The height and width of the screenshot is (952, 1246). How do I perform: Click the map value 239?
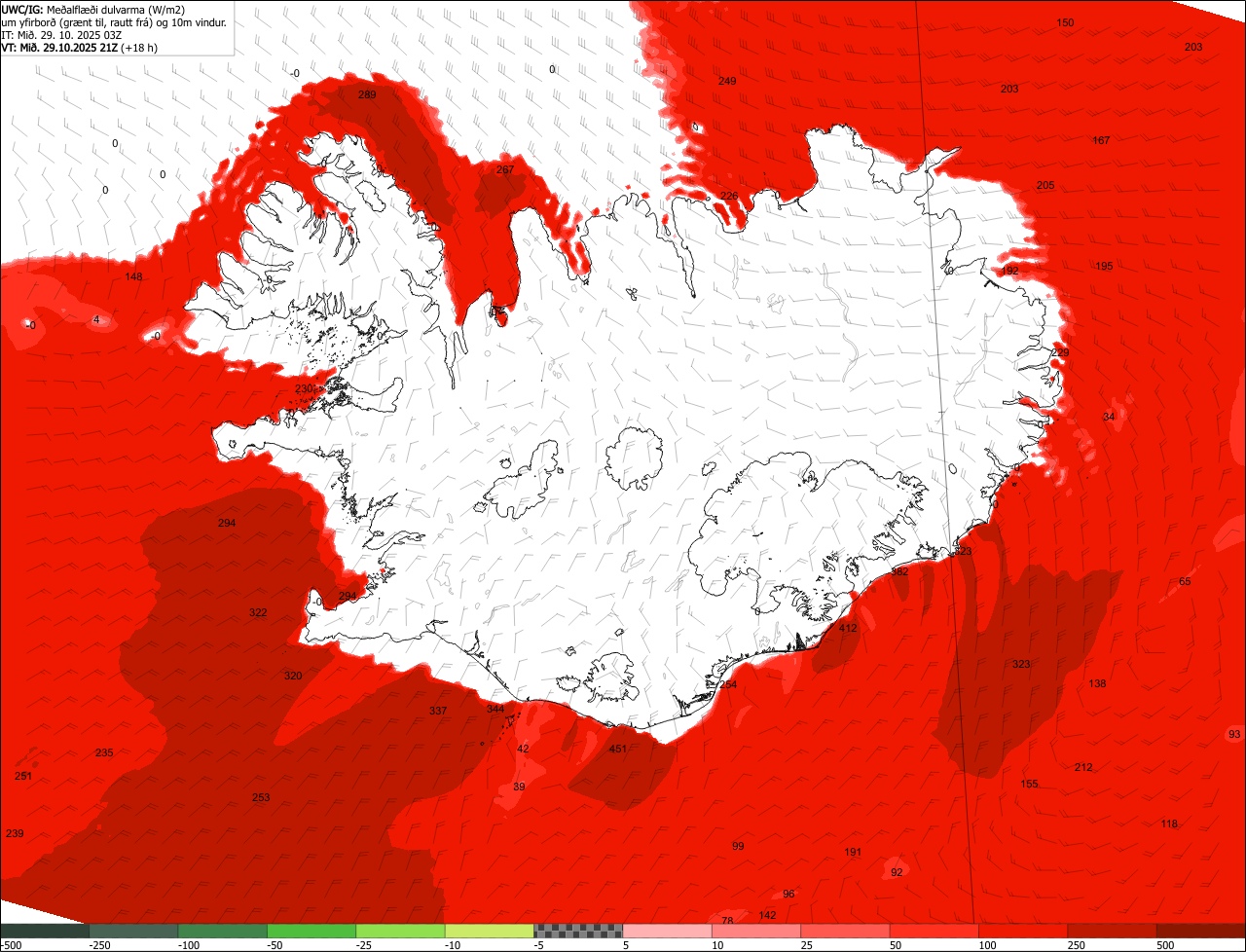point(15,833)
